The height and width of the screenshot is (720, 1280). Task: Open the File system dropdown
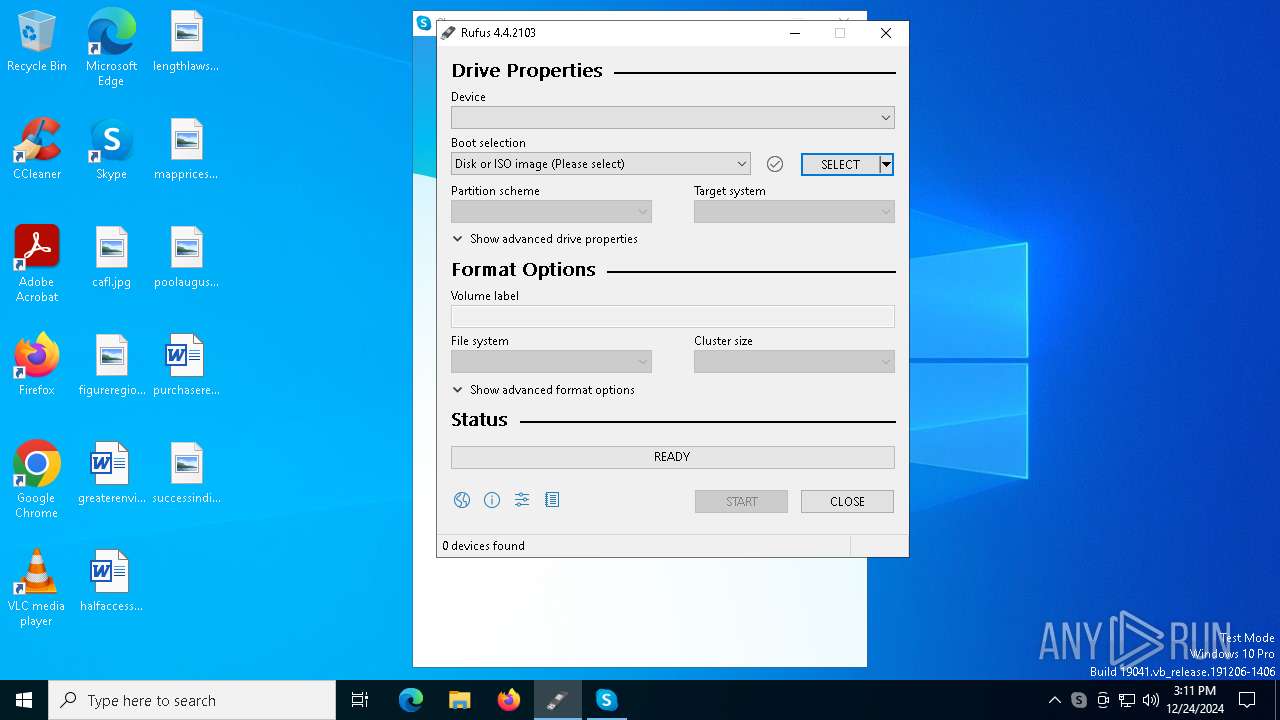tap(551, 362)
